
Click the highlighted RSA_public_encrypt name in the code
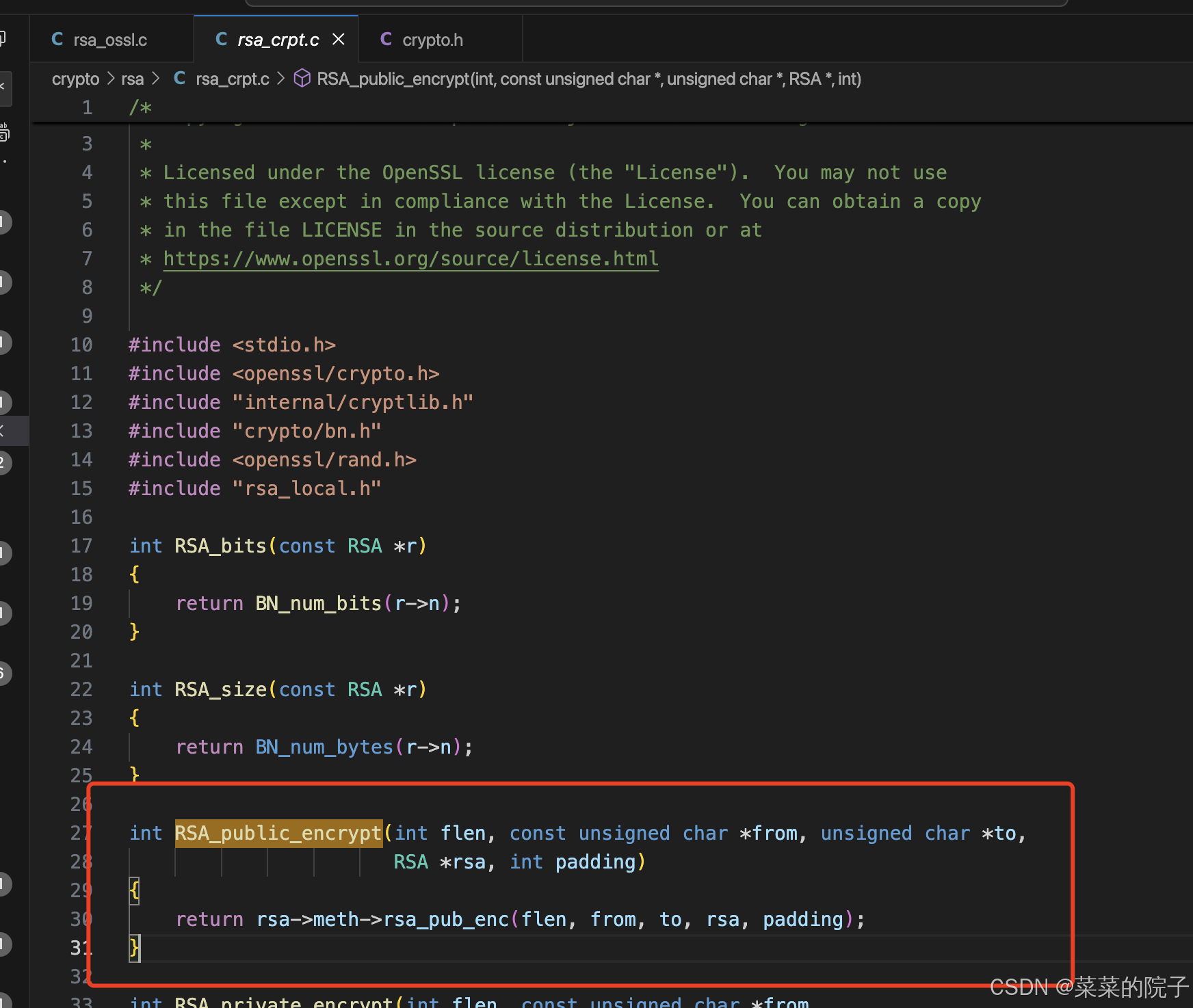[278, 833]
